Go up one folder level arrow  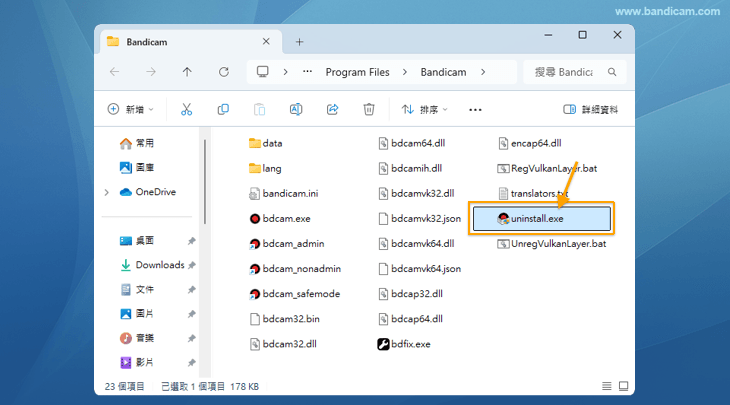coord(187,72)
